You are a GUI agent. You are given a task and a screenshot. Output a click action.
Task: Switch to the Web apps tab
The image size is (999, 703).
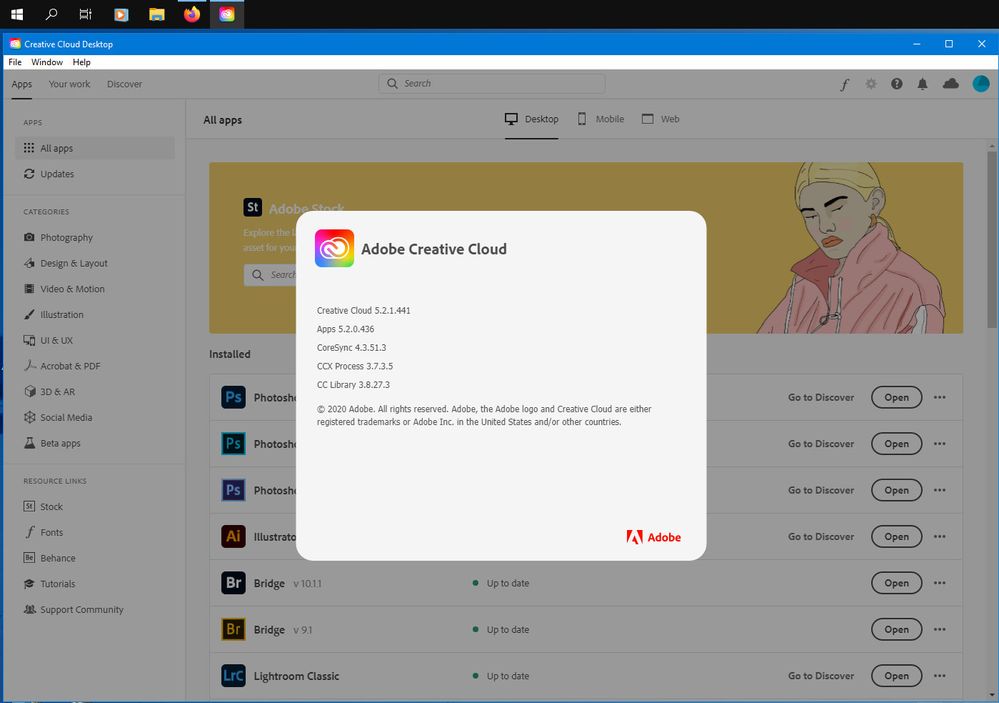click(x=661, y=118)
